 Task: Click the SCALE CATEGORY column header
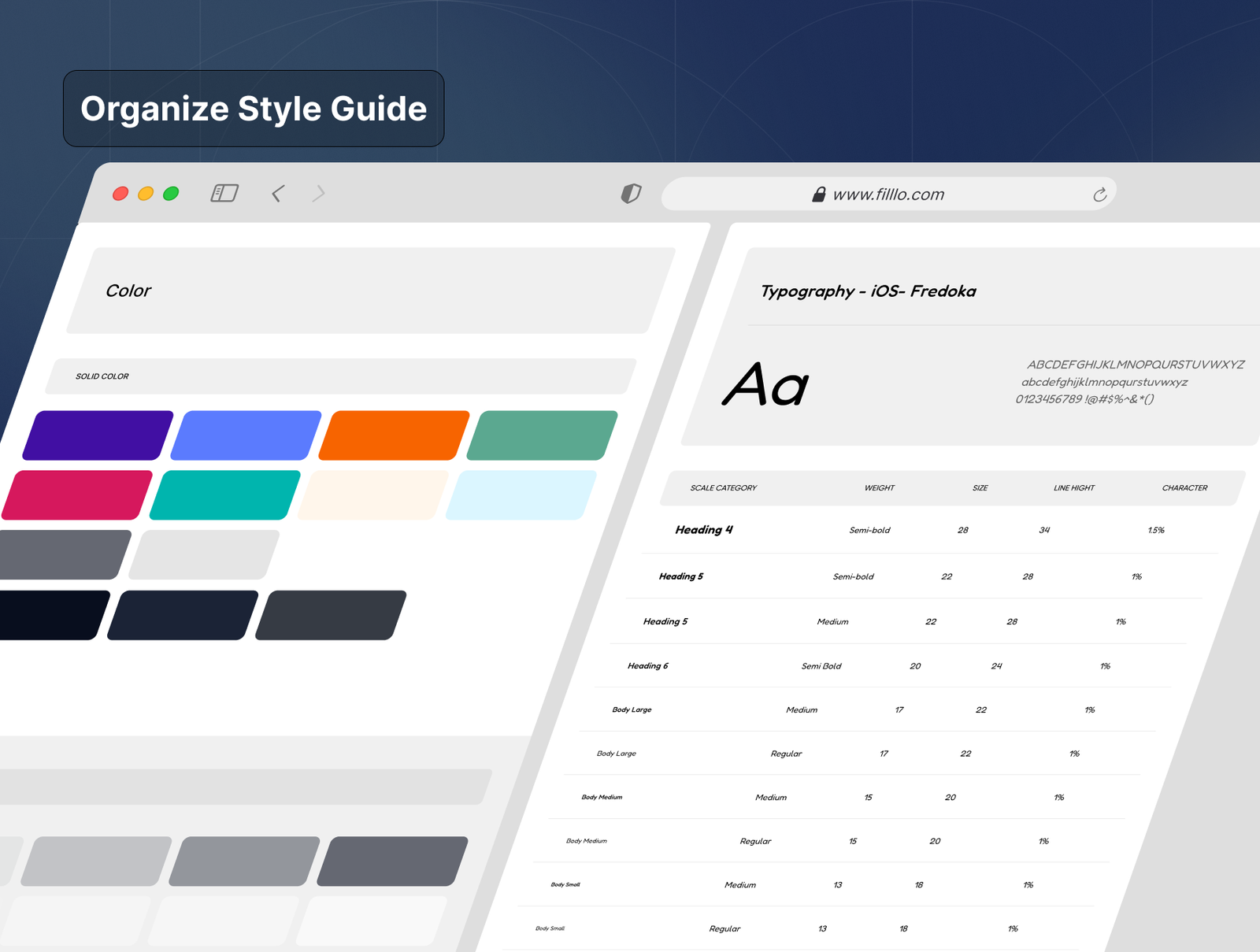pos(723,488)
